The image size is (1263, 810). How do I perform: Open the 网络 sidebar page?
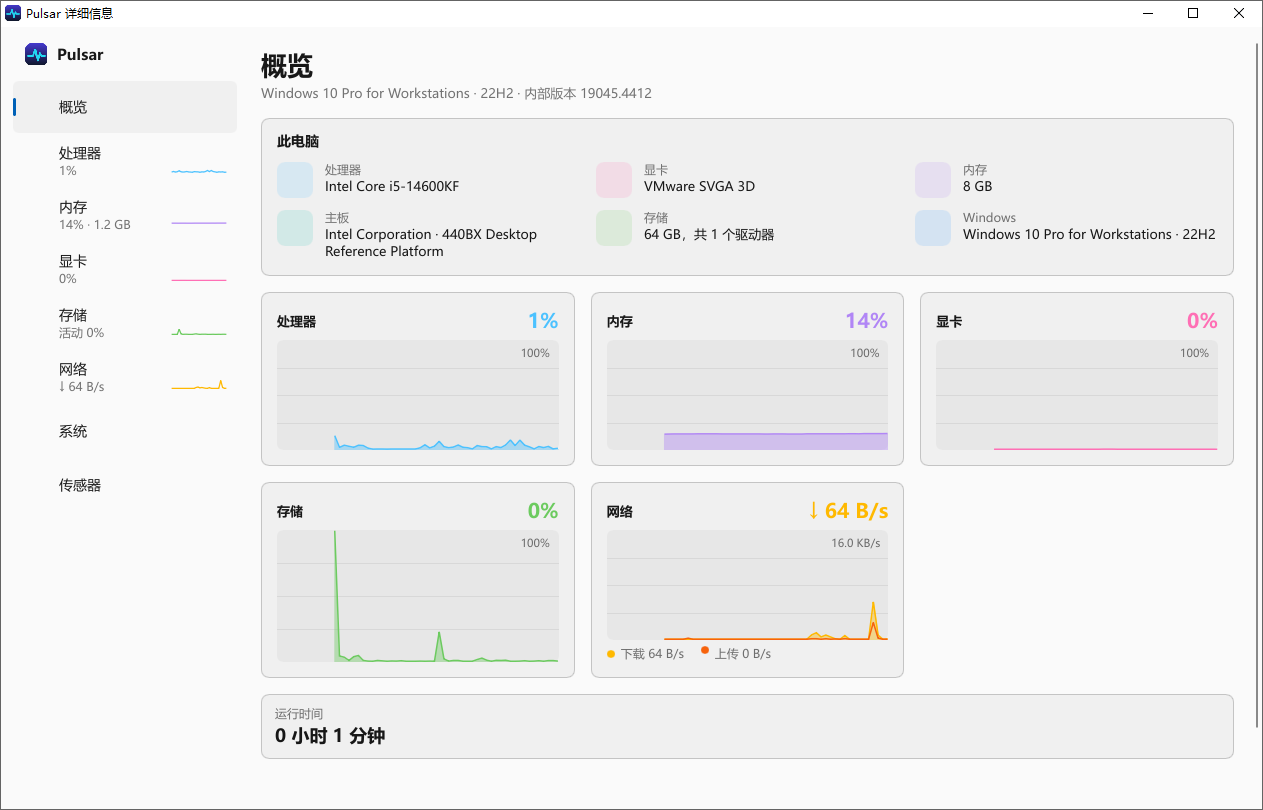(x=125, y=377)
